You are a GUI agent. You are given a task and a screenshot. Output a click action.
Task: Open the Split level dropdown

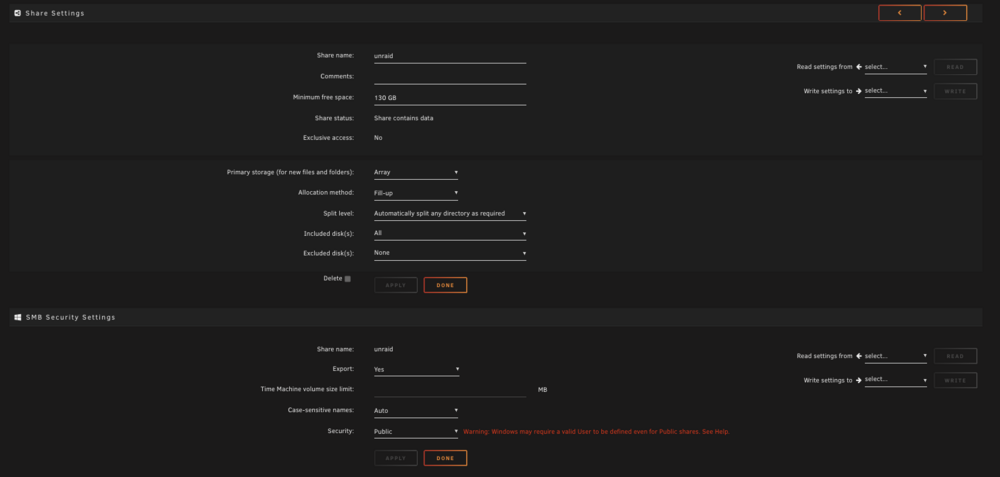(450, 214)
